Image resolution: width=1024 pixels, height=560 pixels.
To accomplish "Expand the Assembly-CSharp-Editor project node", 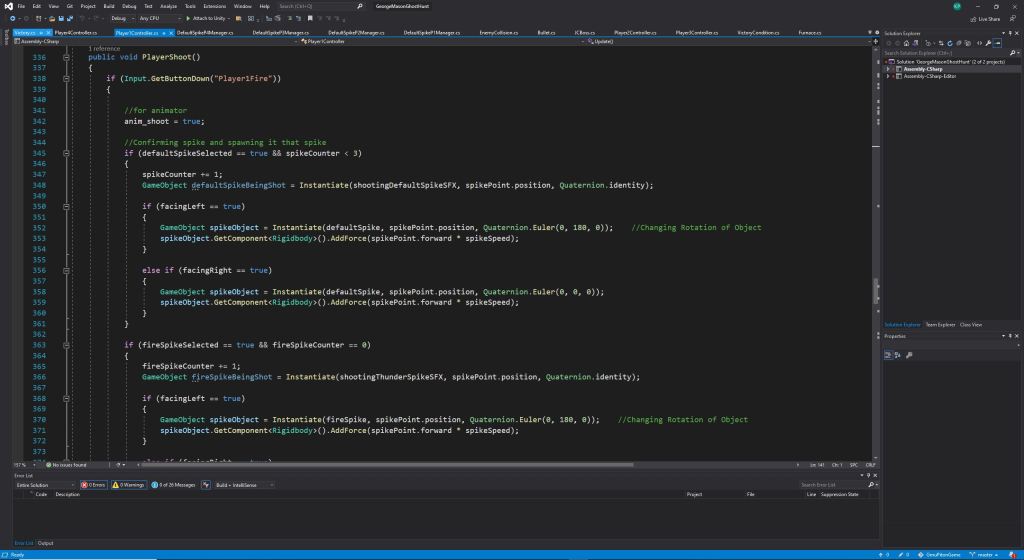I will tap(887, 76).
